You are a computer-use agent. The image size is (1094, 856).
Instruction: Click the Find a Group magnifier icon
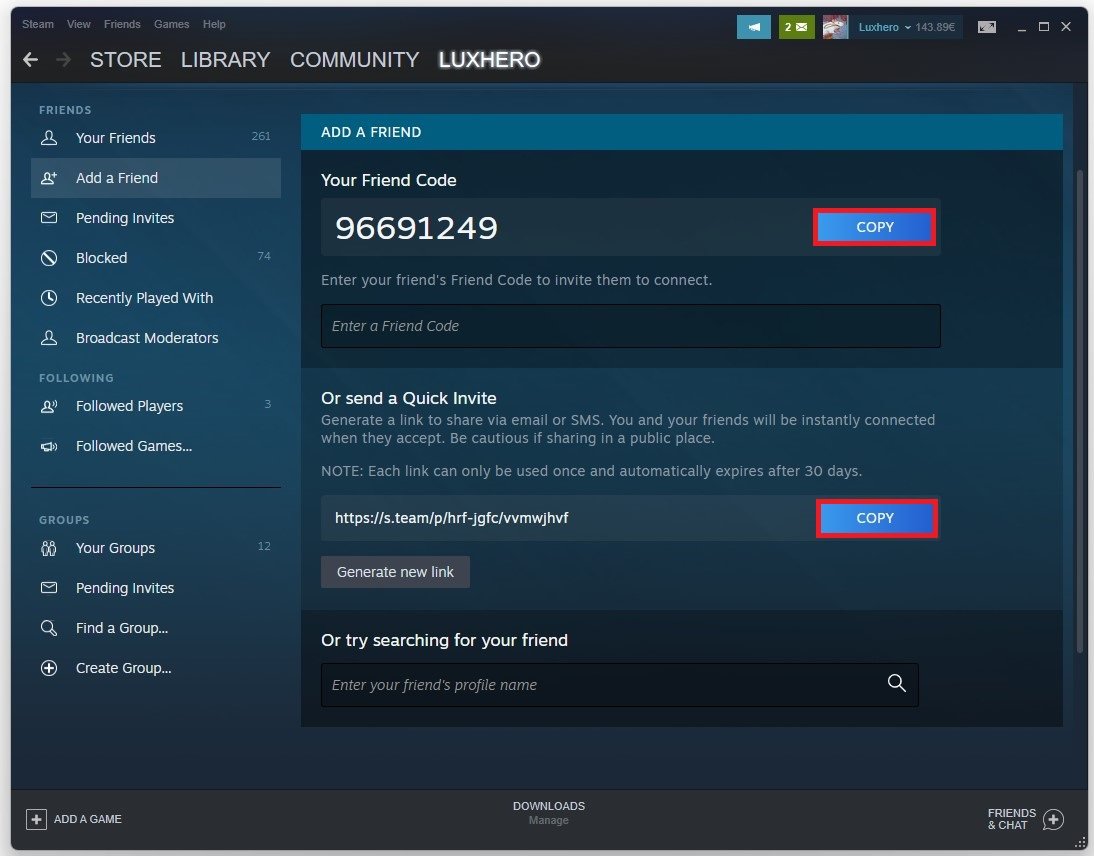[49, 628]
